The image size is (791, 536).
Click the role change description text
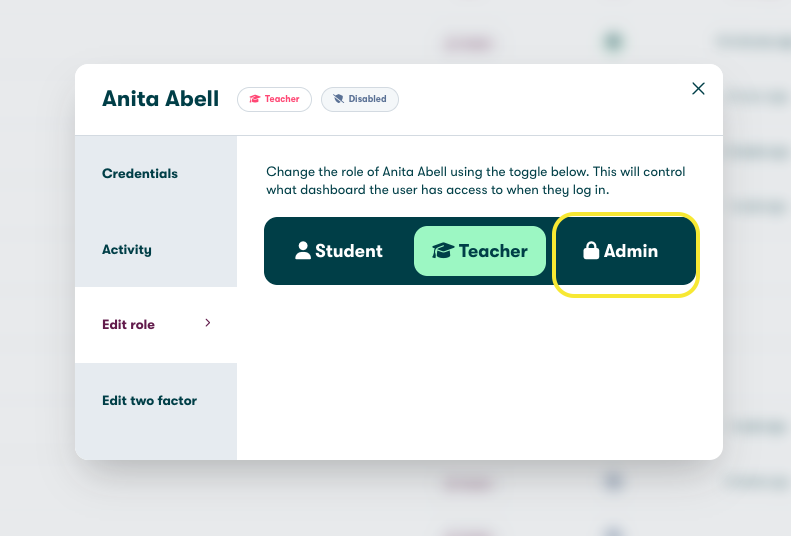pos(475,181)
